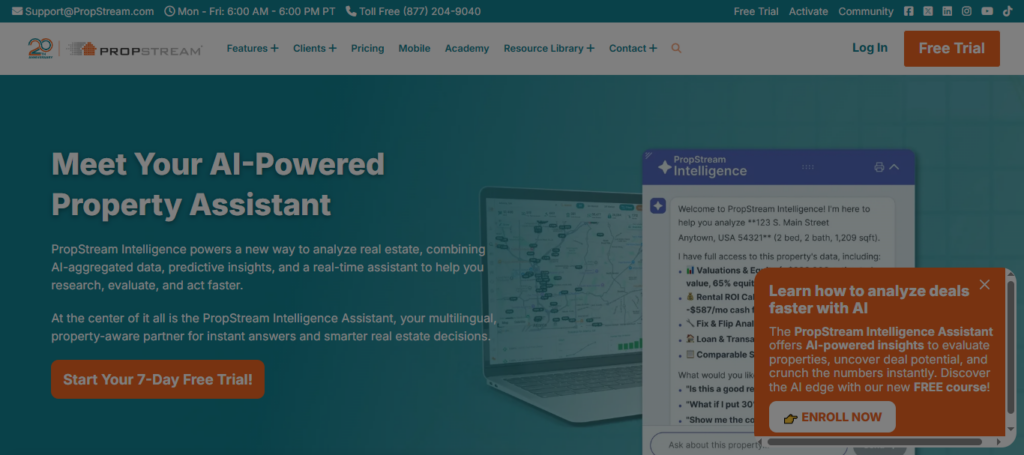Click the Community link
The image size is (1024, 455).
tap(866, 11)
